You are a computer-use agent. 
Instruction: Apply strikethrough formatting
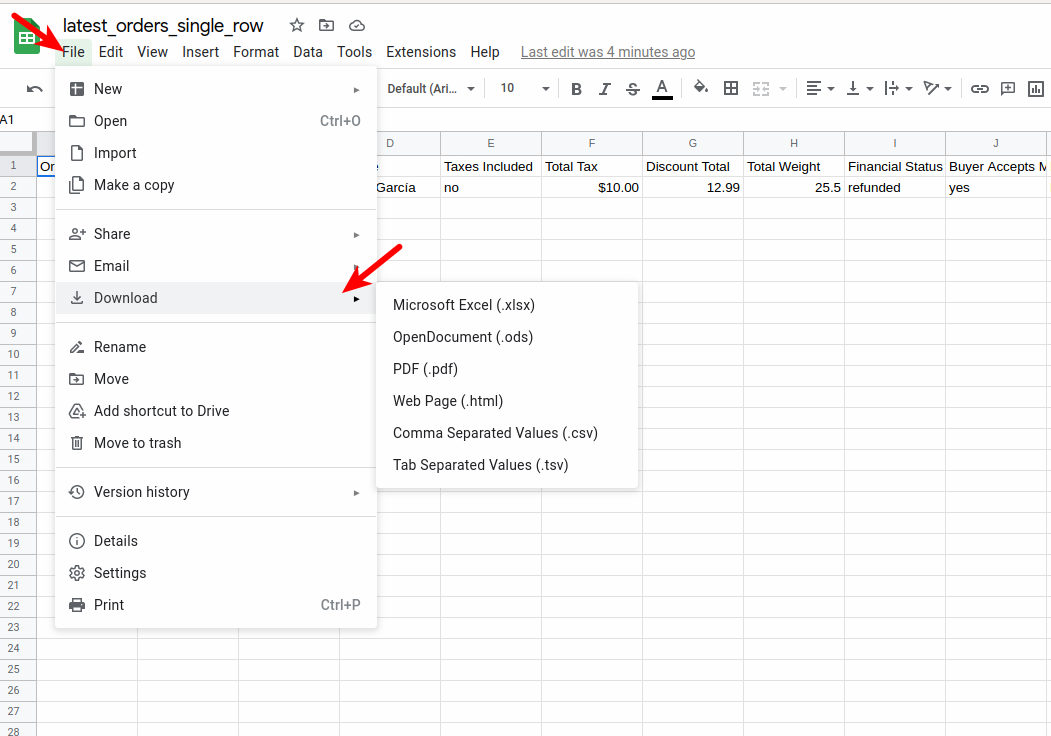tap(632, 88)
